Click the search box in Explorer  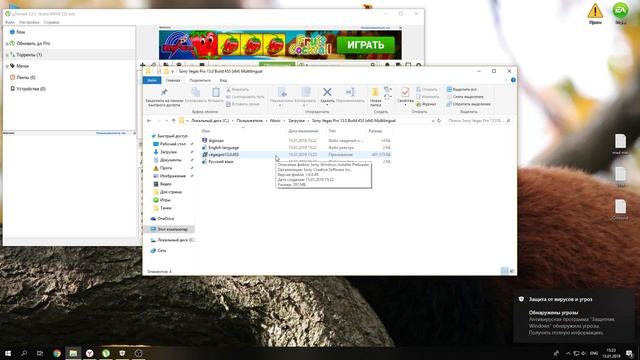click(478, 121)
